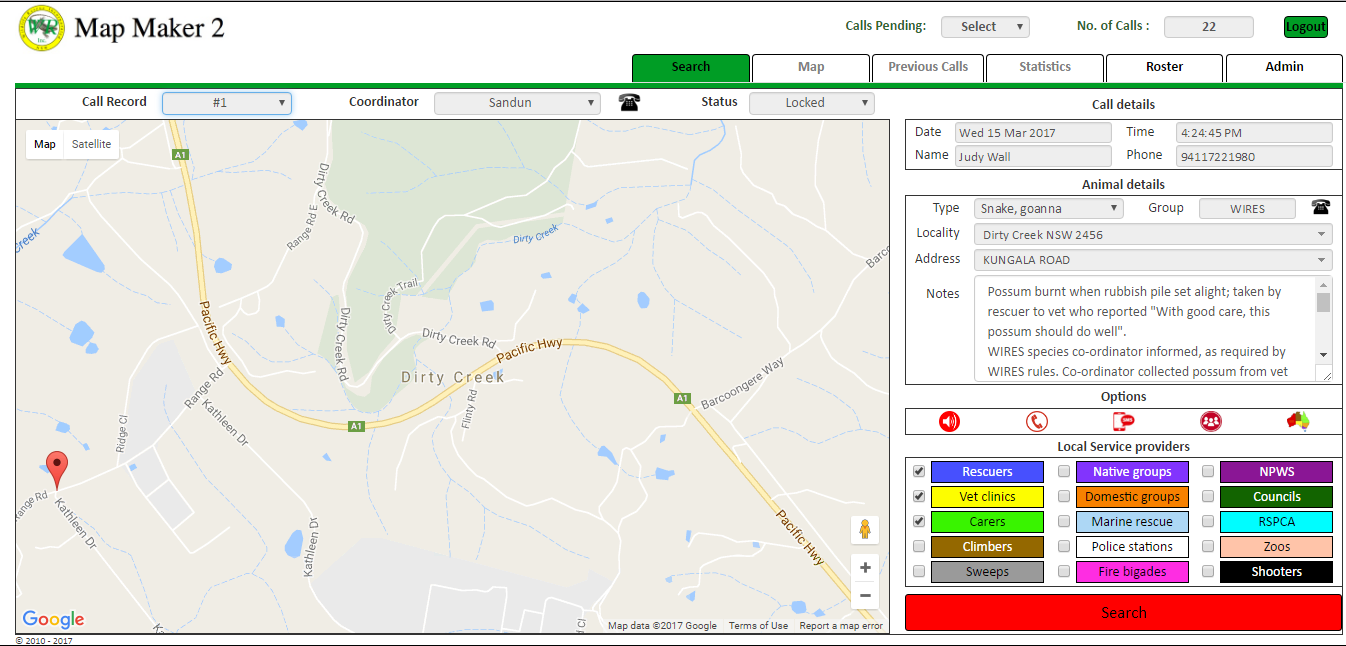Click the Google logo on the map
The image size is (1346, 646).
pos(53,620)
